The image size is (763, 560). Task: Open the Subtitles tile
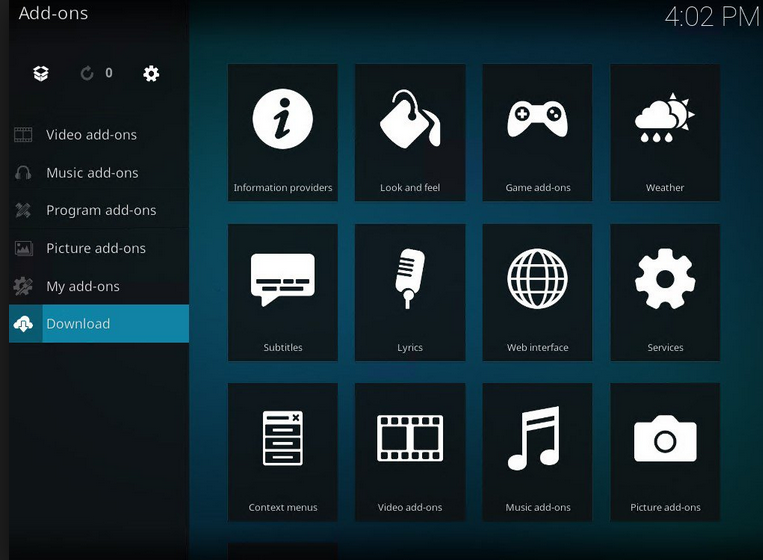(283, 292)
